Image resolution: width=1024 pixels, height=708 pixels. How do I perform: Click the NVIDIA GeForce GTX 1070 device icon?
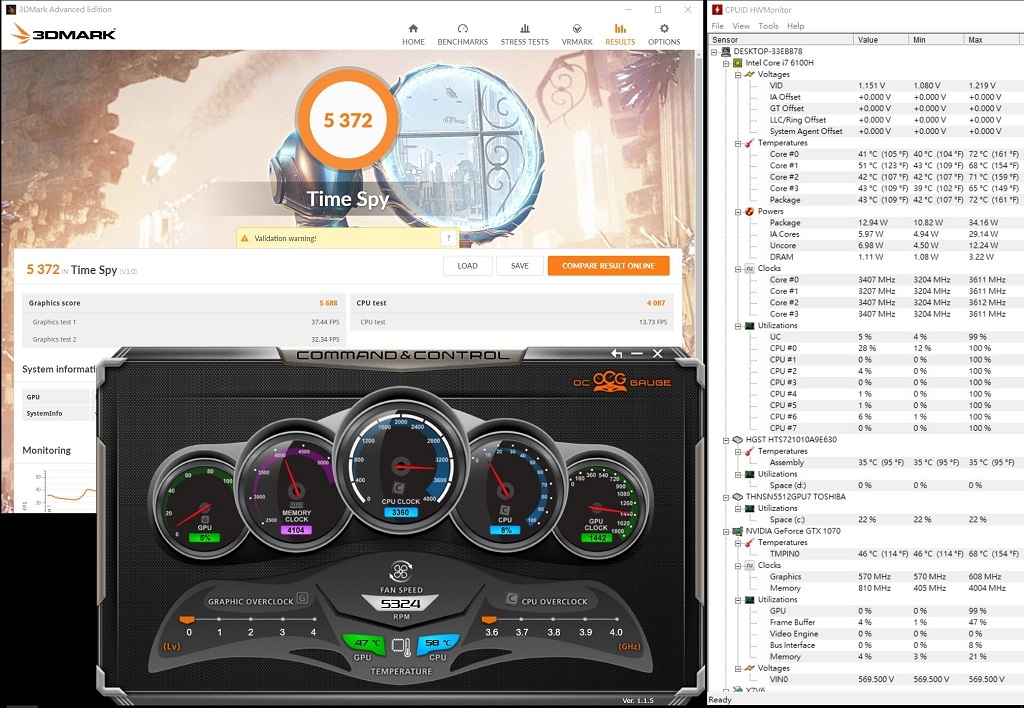pyautogui.click(x=737, y=532)
